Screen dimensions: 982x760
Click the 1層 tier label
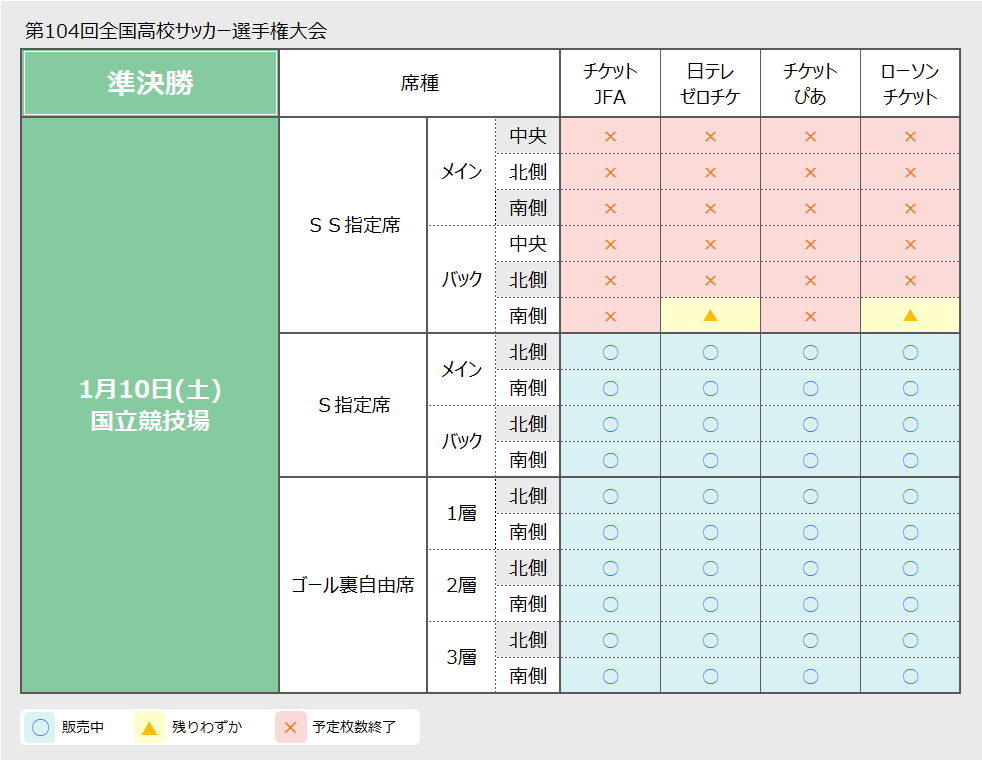point(462,513)
